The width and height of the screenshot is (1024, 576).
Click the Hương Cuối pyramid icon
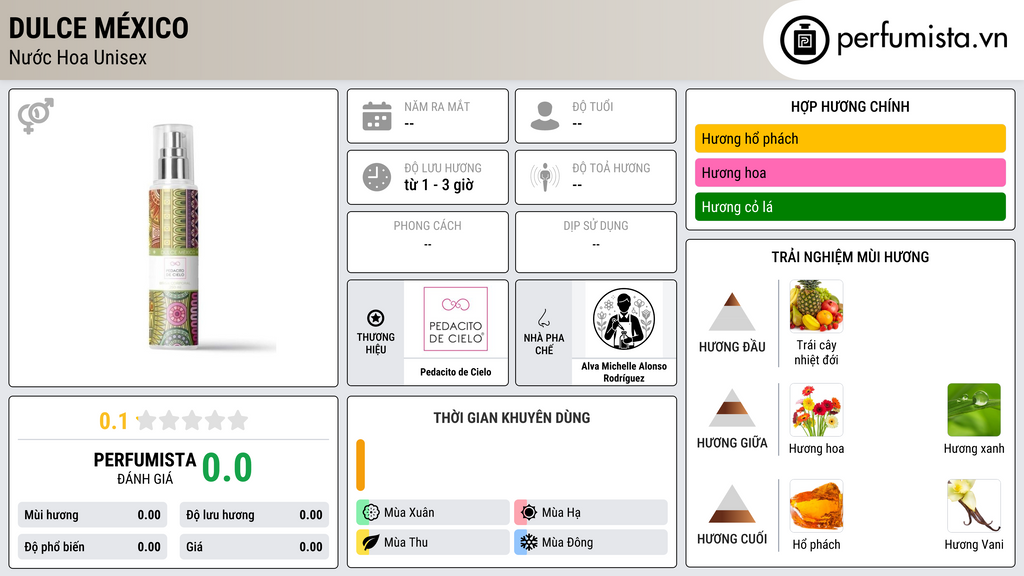tap(732, 504)
